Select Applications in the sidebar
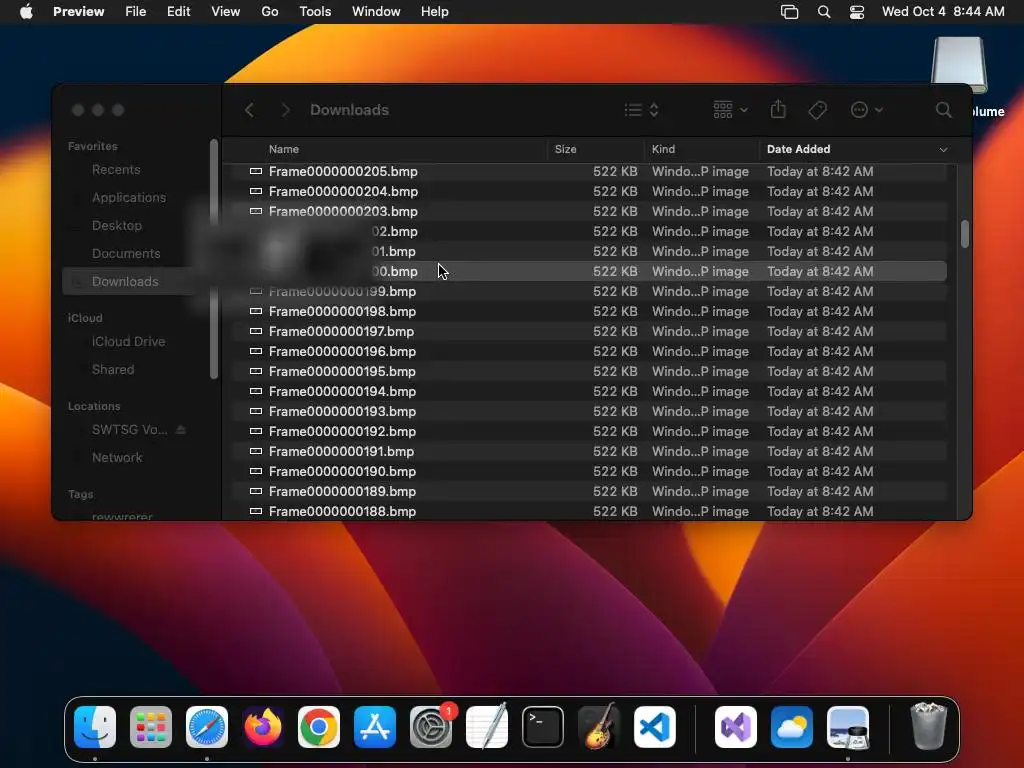This screenshot has height=768, width=1024. point(129,197)
